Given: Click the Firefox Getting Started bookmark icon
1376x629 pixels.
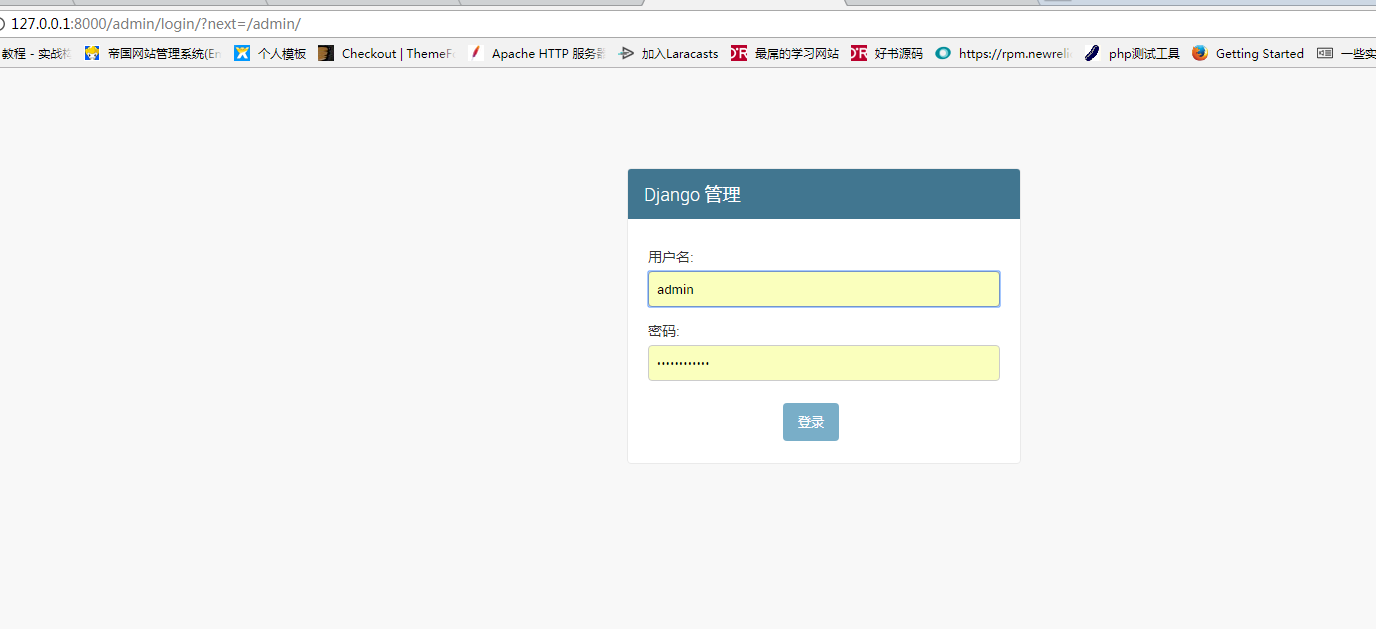Looking at the screenshot, I should pyautogui.click(x=1200, y=54).
